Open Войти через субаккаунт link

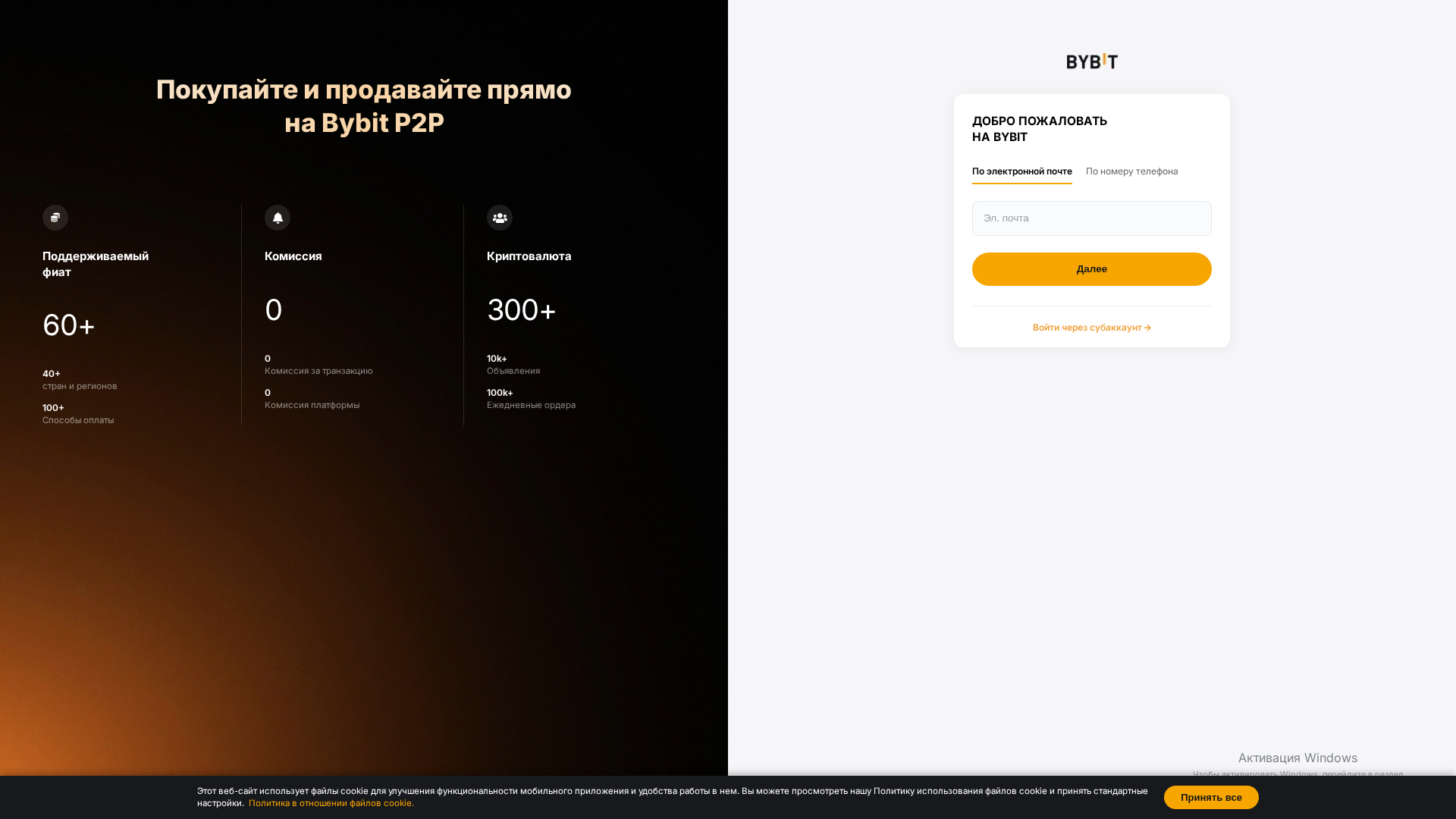click(1092, 328)
